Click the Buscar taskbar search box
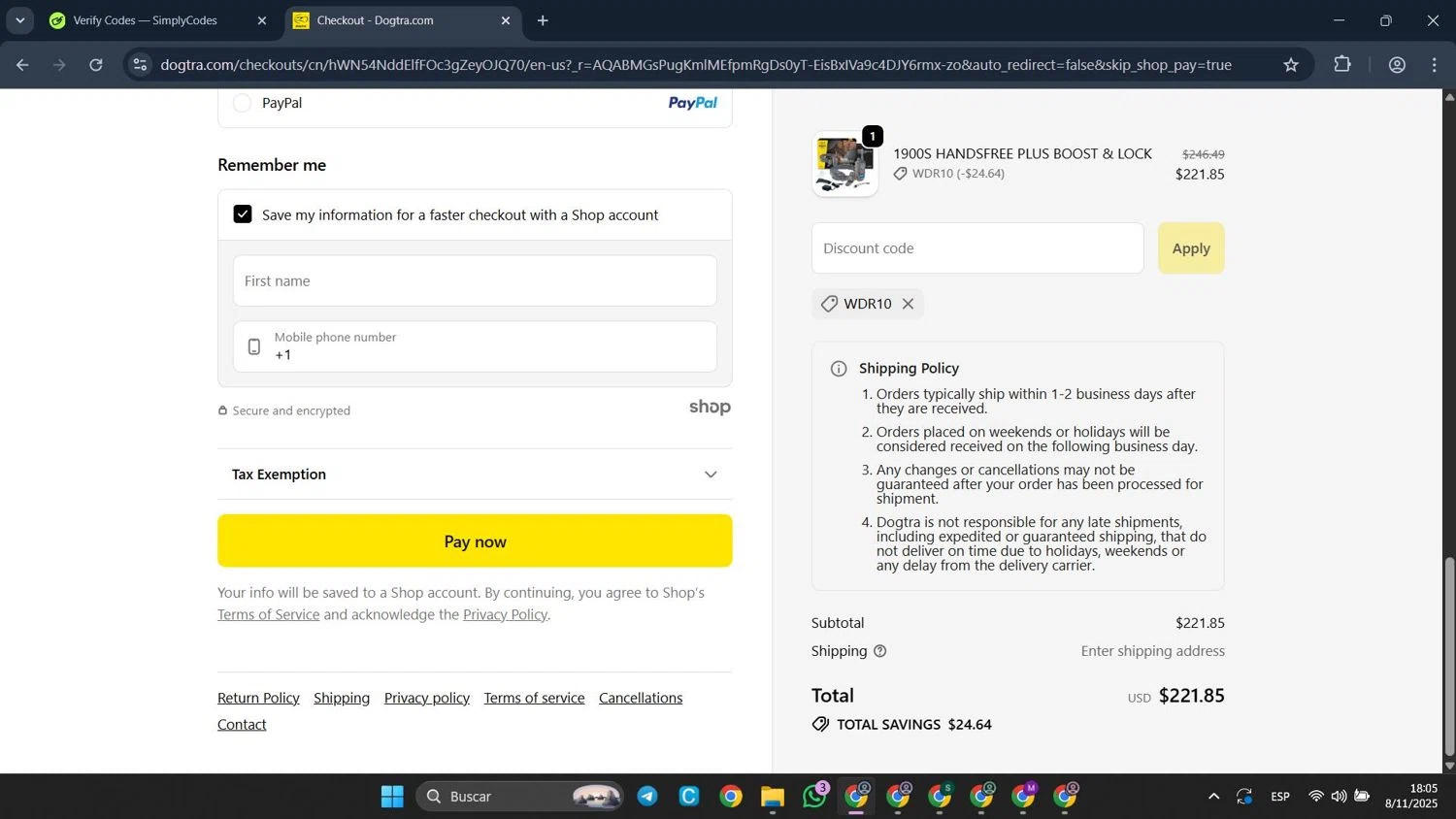This screenshot has width=1456, height=819. click(520, 797)
